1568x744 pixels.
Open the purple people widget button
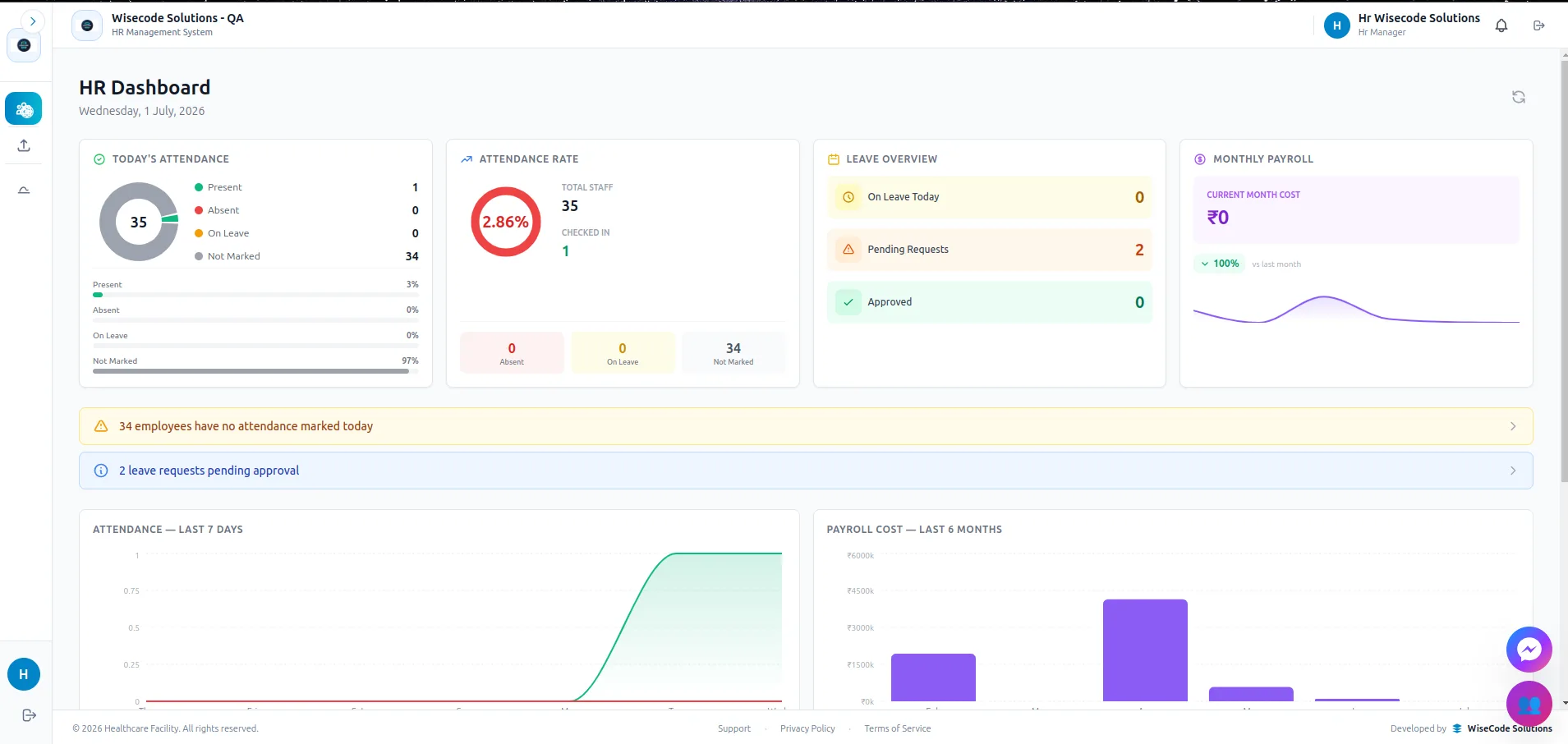pyautogui.click(x=1529, y=704)
